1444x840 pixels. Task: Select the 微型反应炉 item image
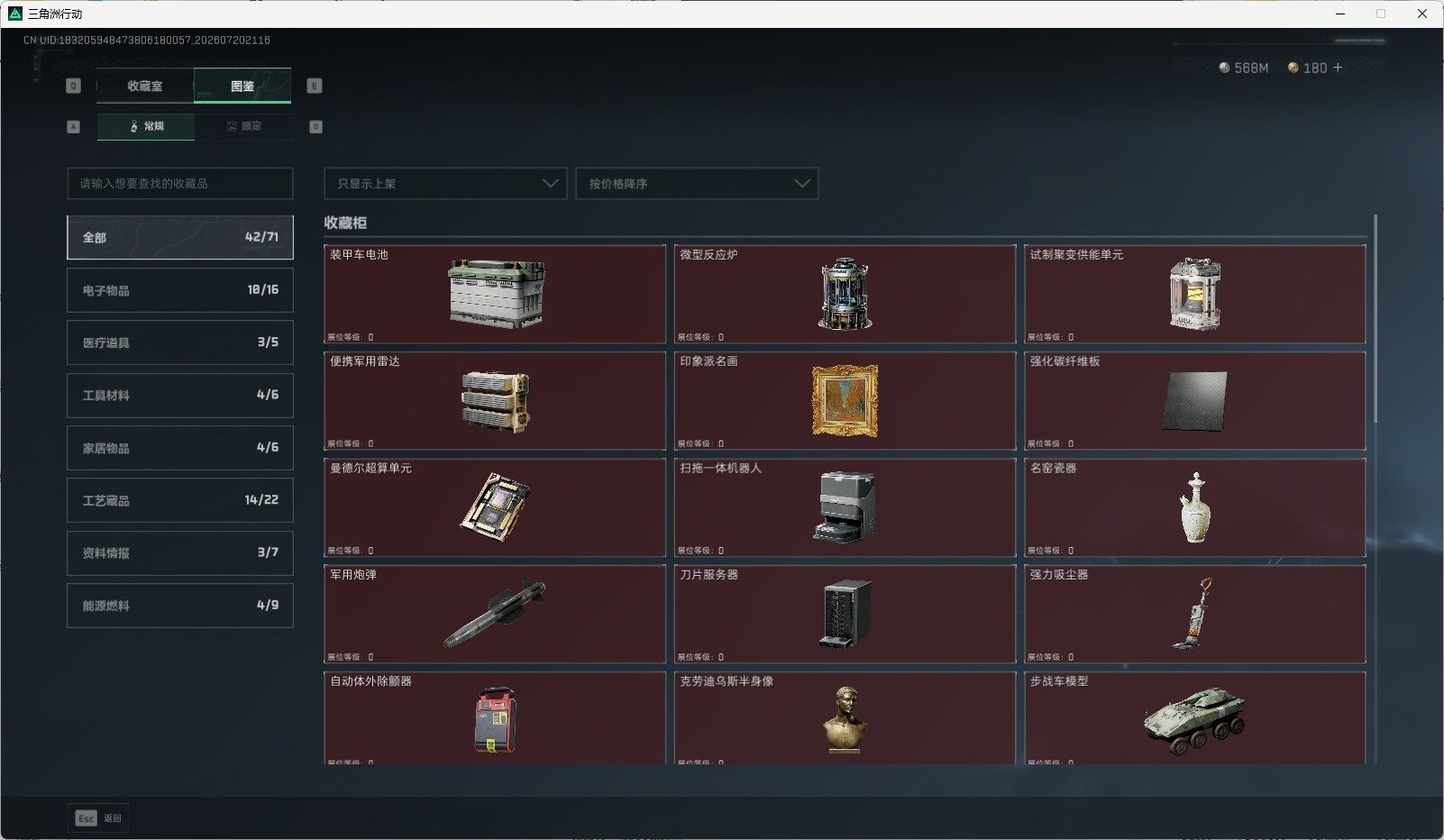coord(845,294)
